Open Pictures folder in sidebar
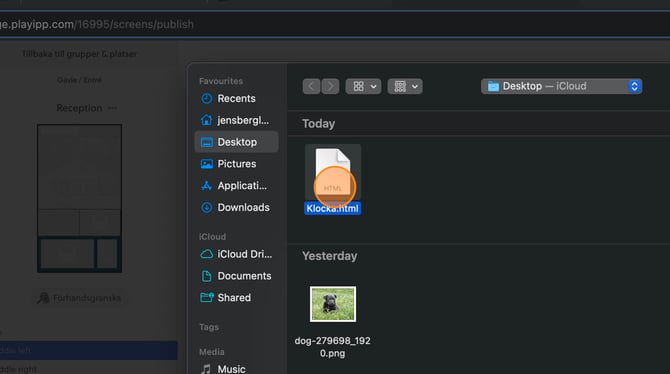The image size is (670, 374). coord(236,164)
